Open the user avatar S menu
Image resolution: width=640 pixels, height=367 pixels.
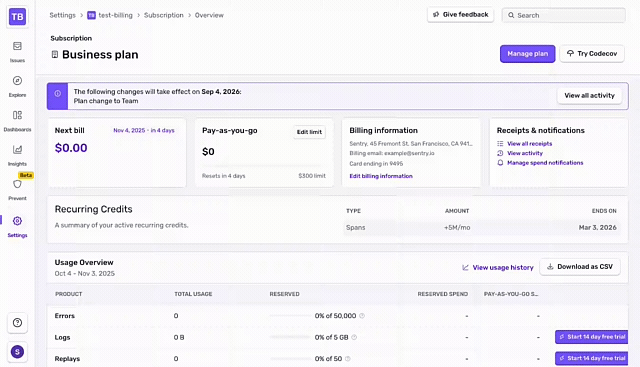pos(17,351)
